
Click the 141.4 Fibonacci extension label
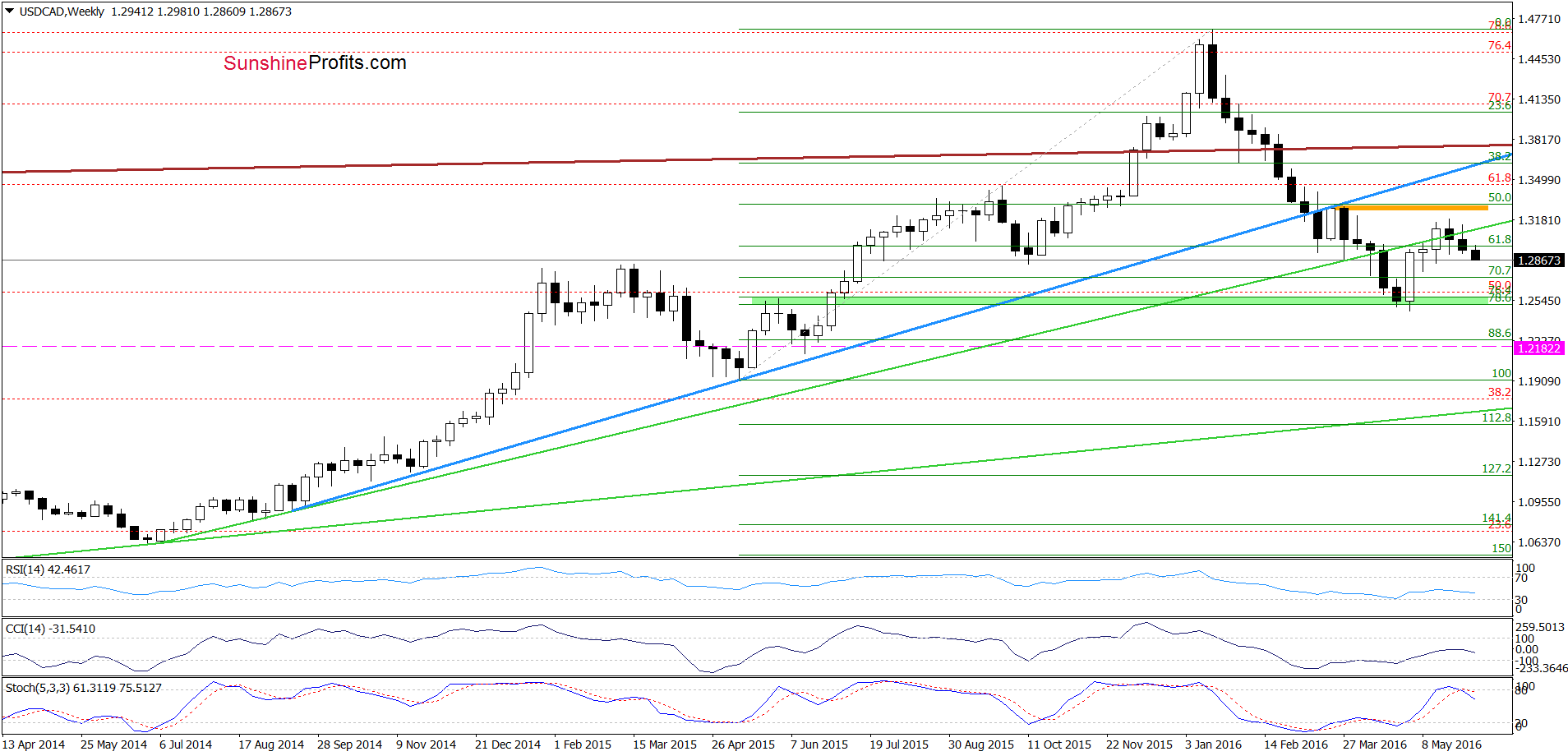(1497, 518)
